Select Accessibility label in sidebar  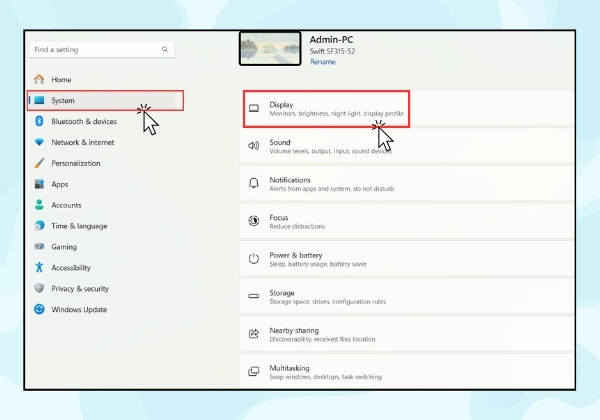tap(71, 268)
